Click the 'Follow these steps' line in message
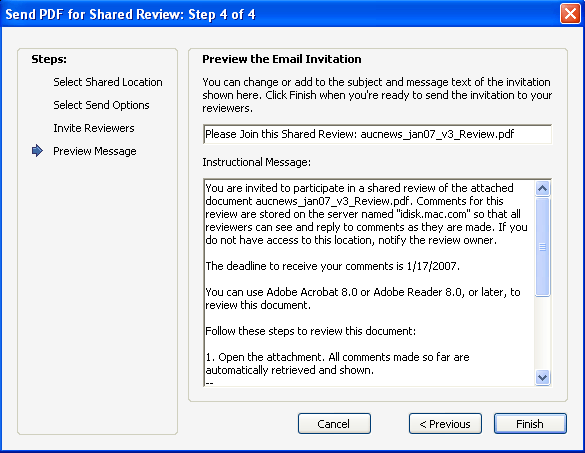 click(x=310, y=331)
